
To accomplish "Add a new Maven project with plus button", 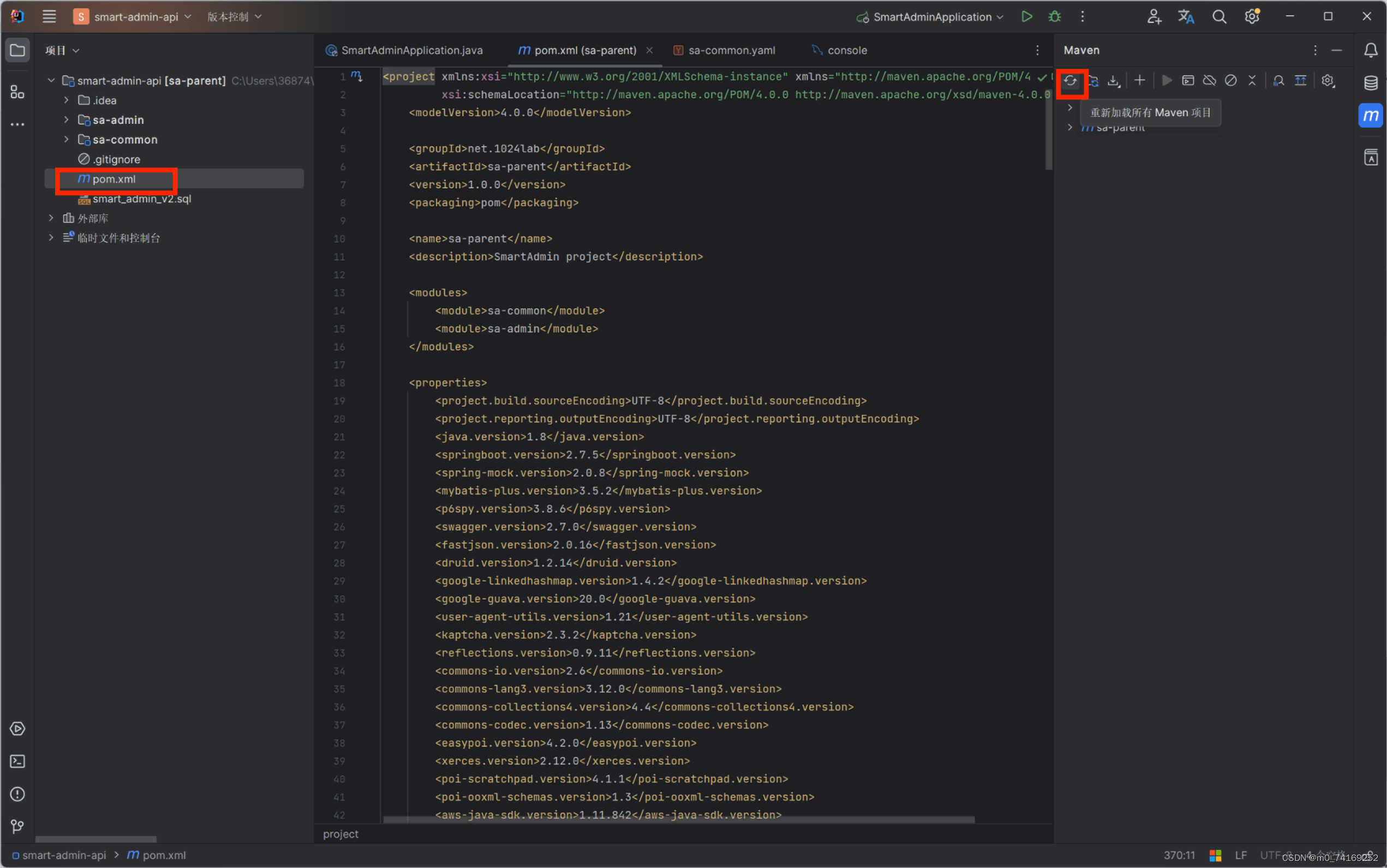I will click(x=1140, y=80).
